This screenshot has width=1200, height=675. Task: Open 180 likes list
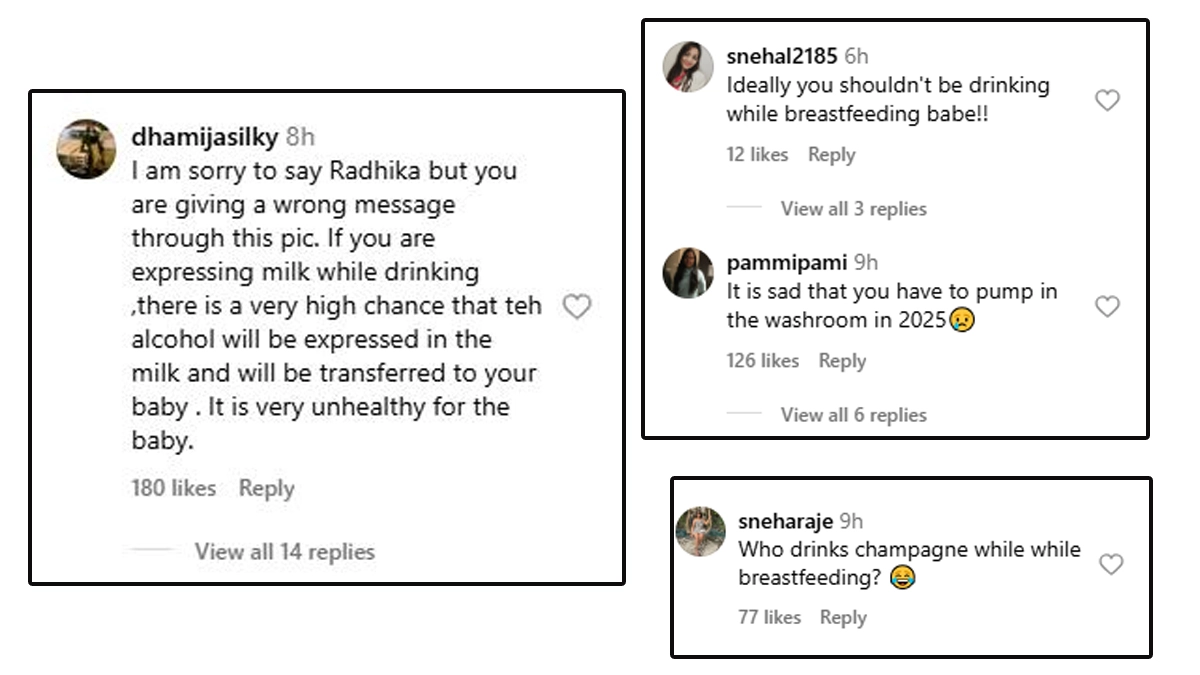coord(173,489)
